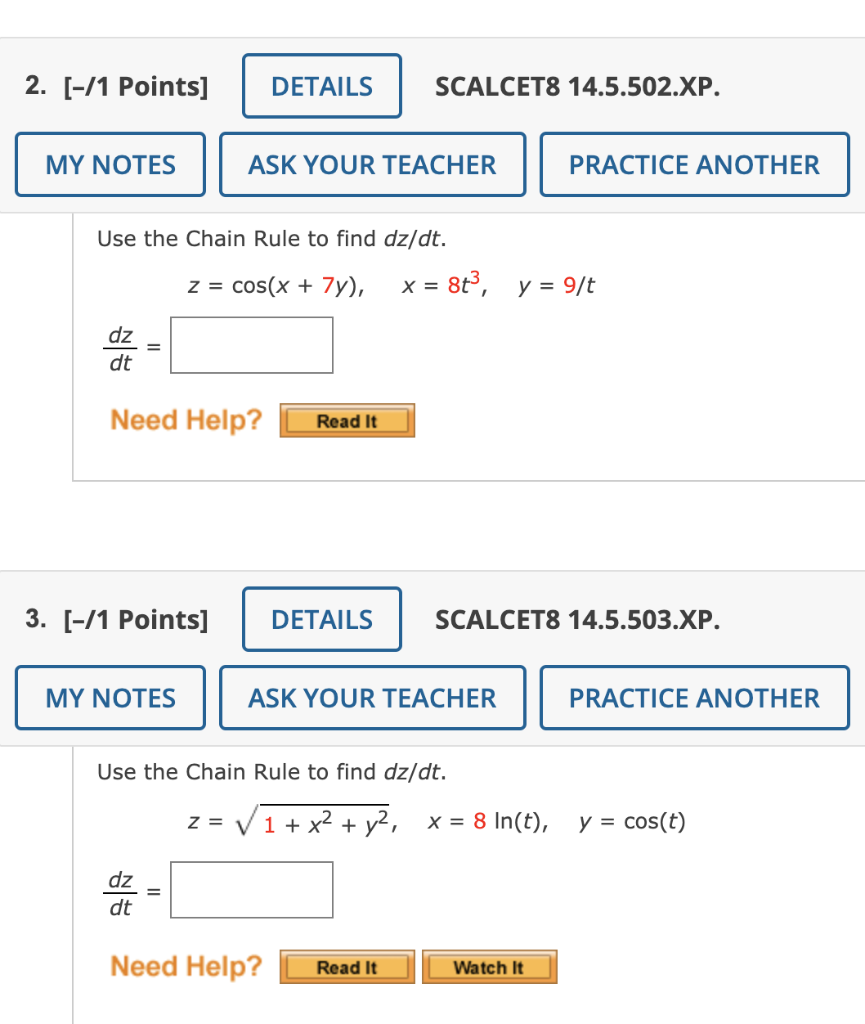Image resolution: width=865 pixels, height=1024 pixels.
Task: Open DETAILS for problem 2
Action: coord(321,86)
